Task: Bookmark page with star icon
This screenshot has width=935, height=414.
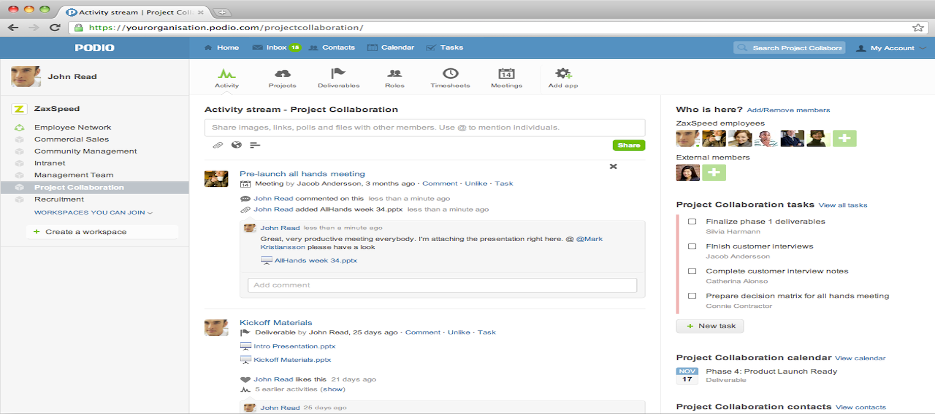Action: pos(918,27)
